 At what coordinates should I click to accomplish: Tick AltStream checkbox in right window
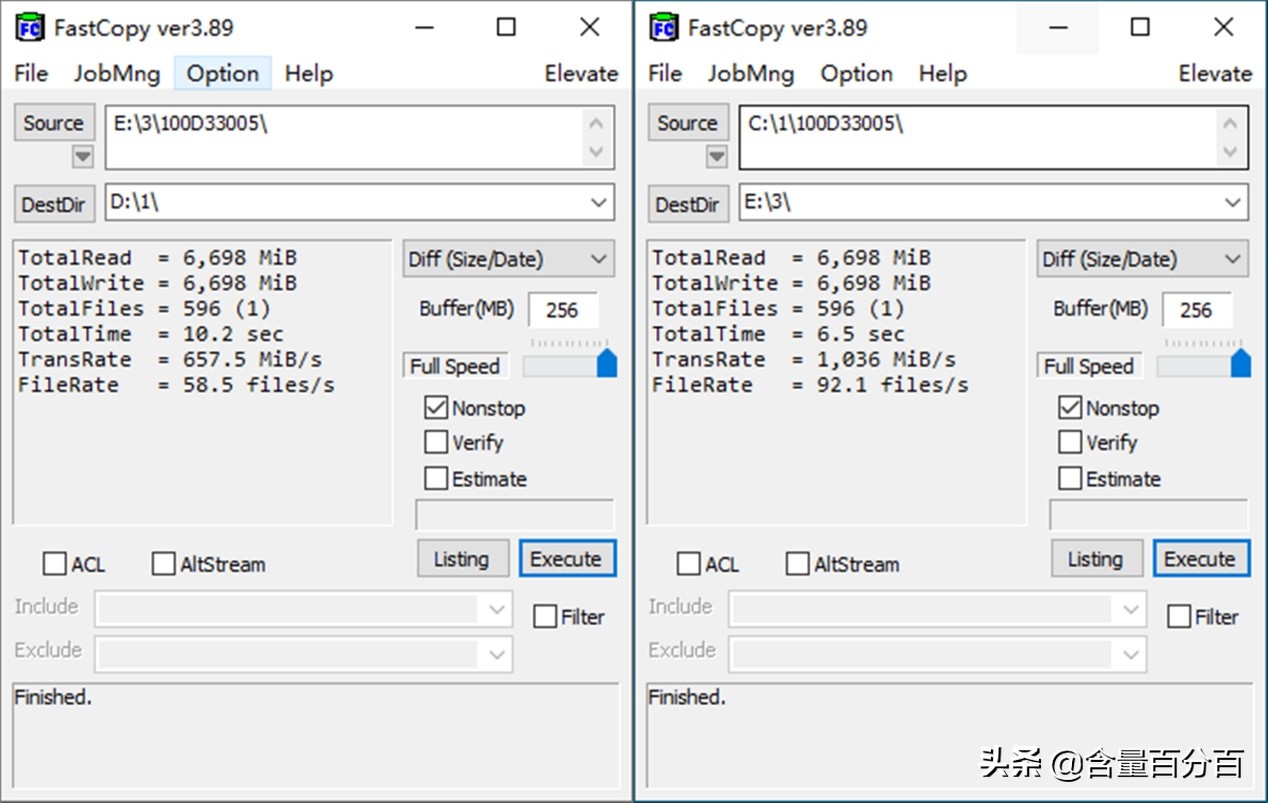798,564
